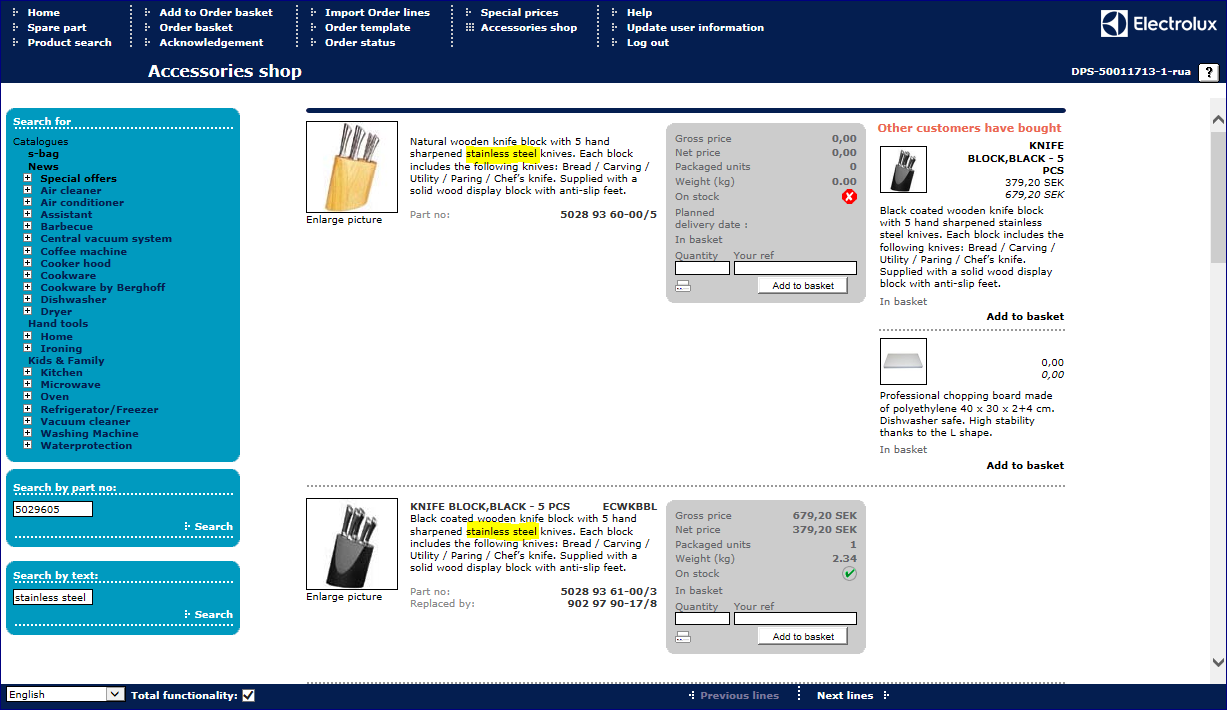Click the green in-stock check icon
Image resolution: width=1227 pixels, height=710 pixels.
(x=849, y=574)
